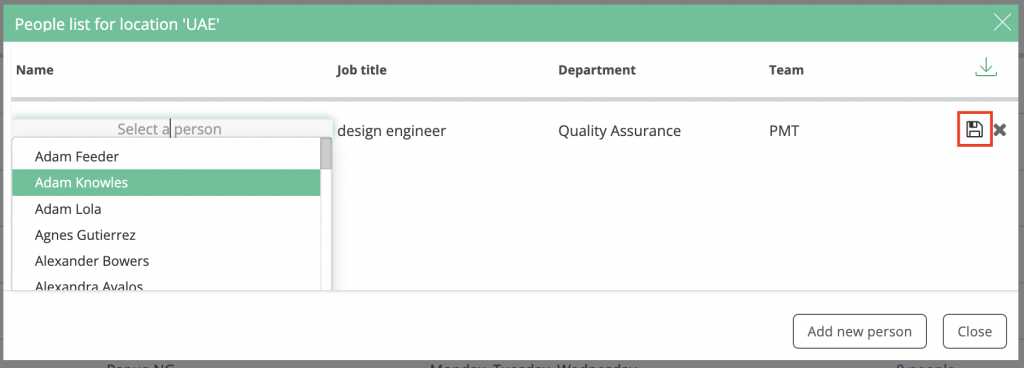Viewport: 1024px width, 368px height.
Task: Close the UAE people list dialog
Action: 1002,22
